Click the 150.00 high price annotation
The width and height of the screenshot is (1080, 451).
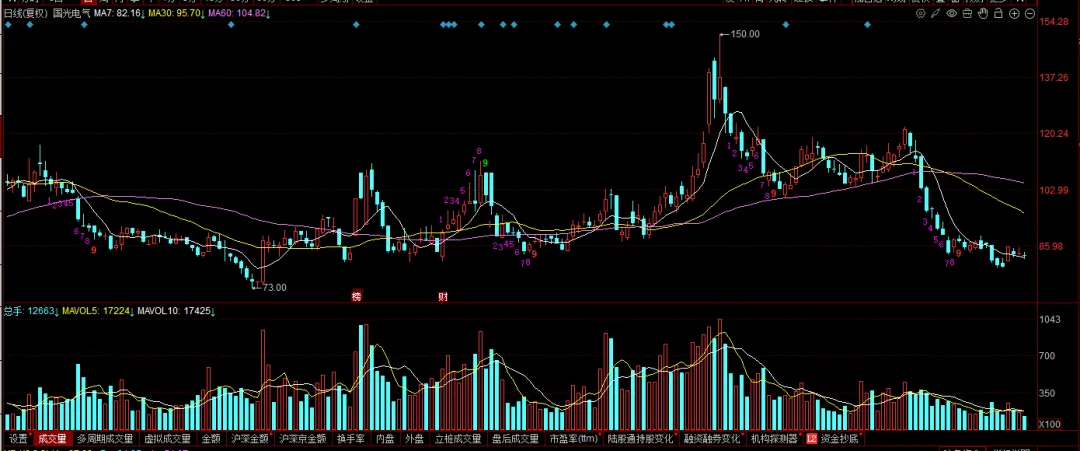745,34
